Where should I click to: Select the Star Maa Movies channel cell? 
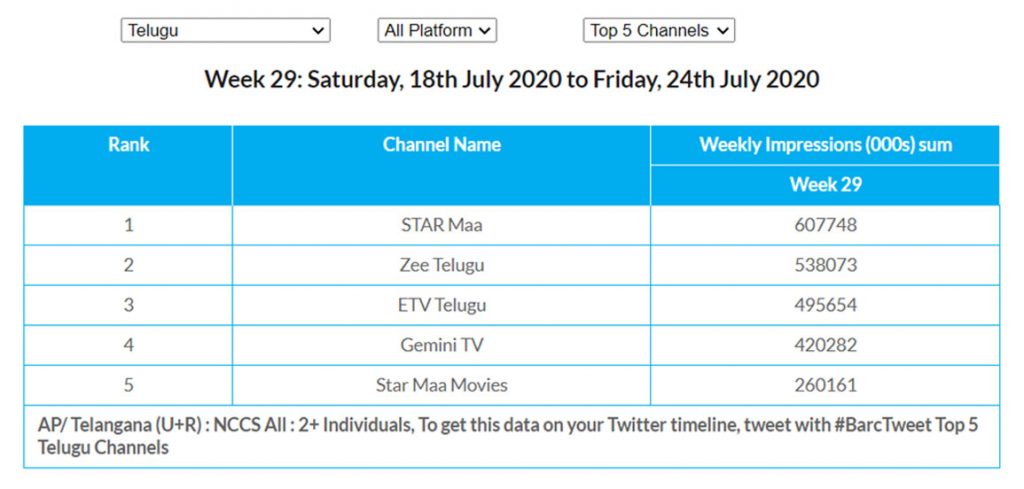click(441, 385)
